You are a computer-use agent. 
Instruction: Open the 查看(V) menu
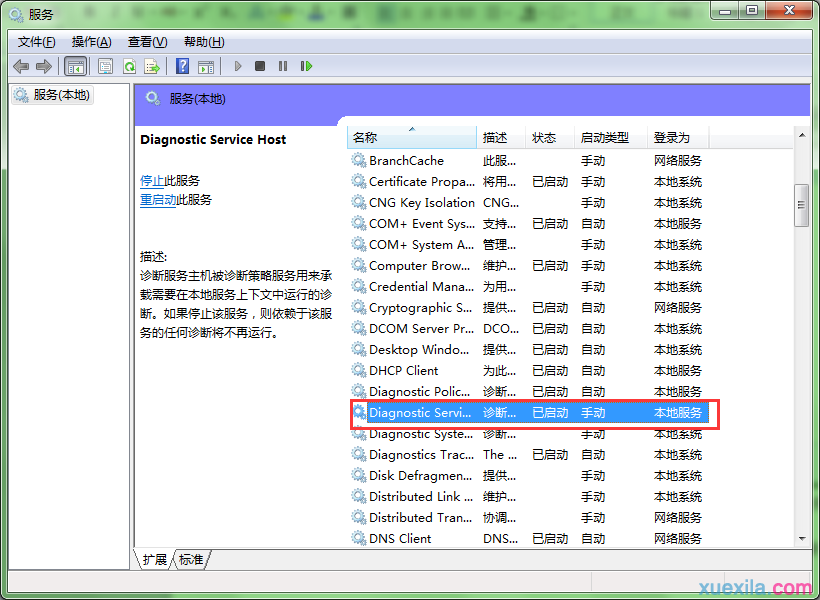pos(147,42)
